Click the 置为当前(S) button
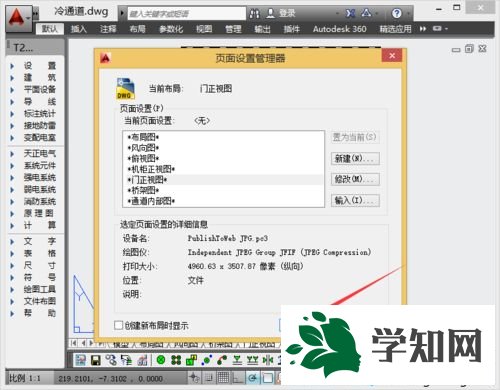500x390 pixels. point(355,137)
